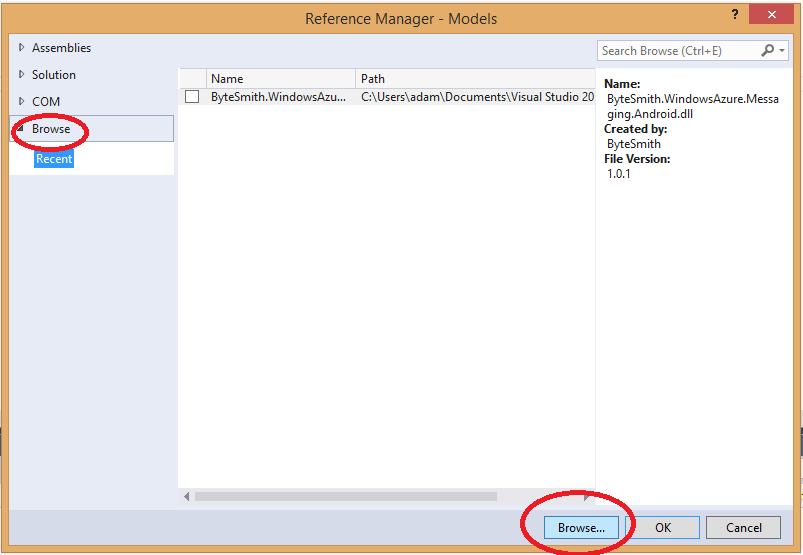The height and width of the screenshot is (555, 803).
Task: Check the ByteSmith.WindowsAzure assembly checkbox
Action: (x=192, y=97)
